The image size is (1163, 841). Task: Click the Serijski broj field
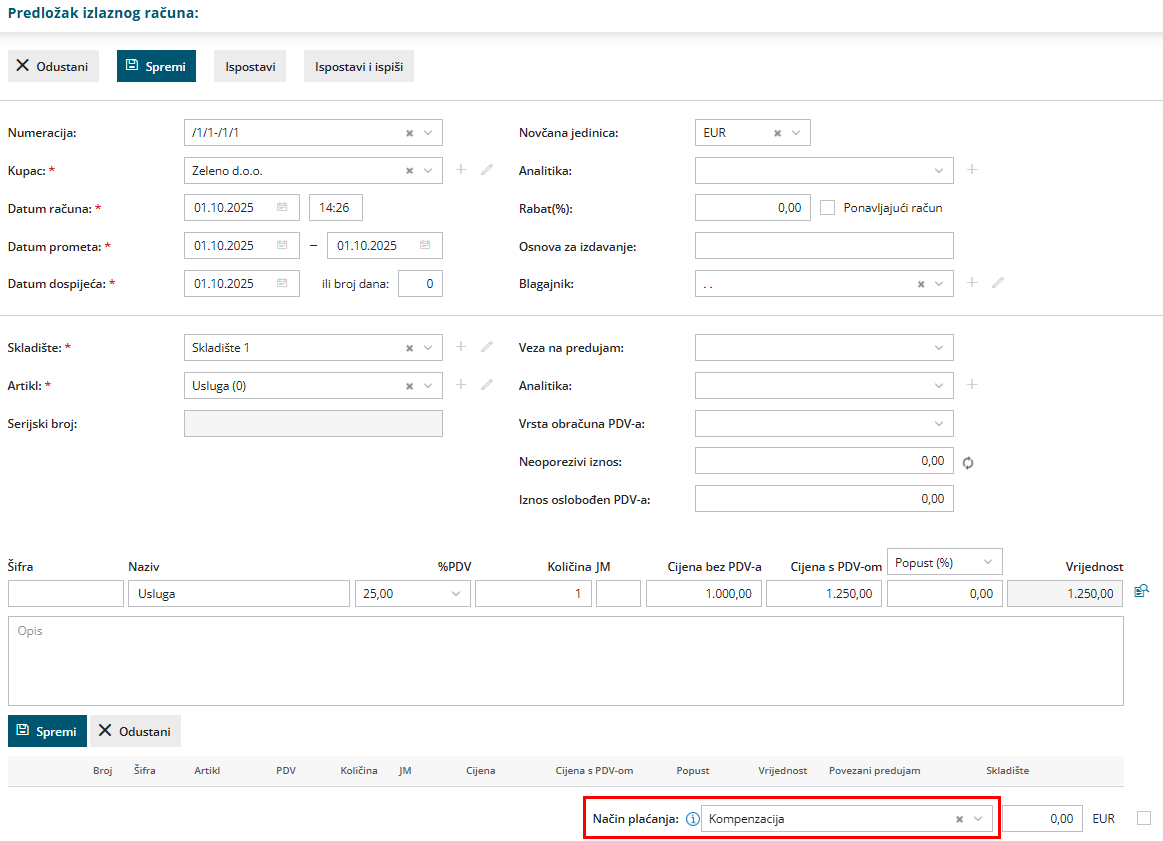click(x=313, y=423)
